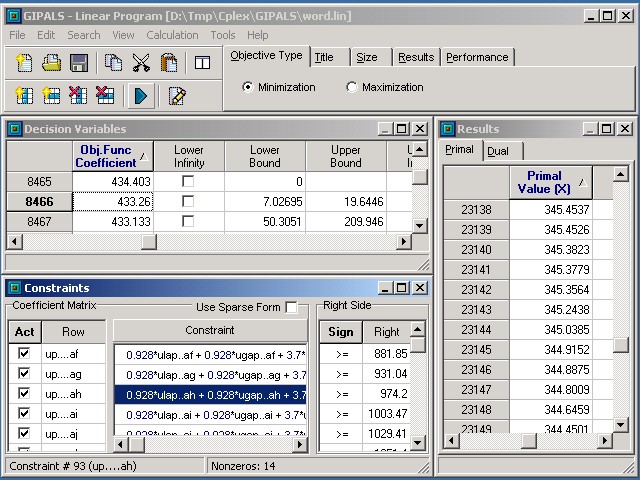Click Results list scroll-down arrow
The image size is (640, 480).
tap(621, 425)
